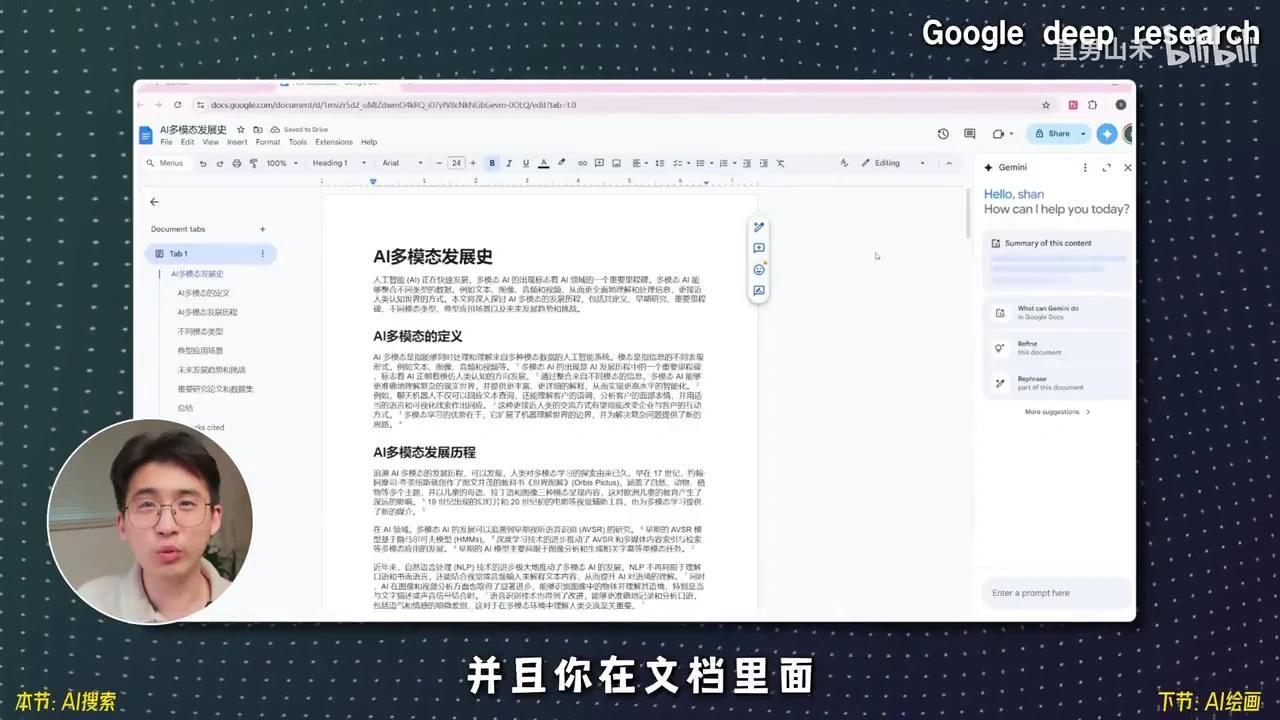Increase the font size with the plus button
Image resolution: width=1280 pixels, height=720 pixels.
tap(473, 163)
